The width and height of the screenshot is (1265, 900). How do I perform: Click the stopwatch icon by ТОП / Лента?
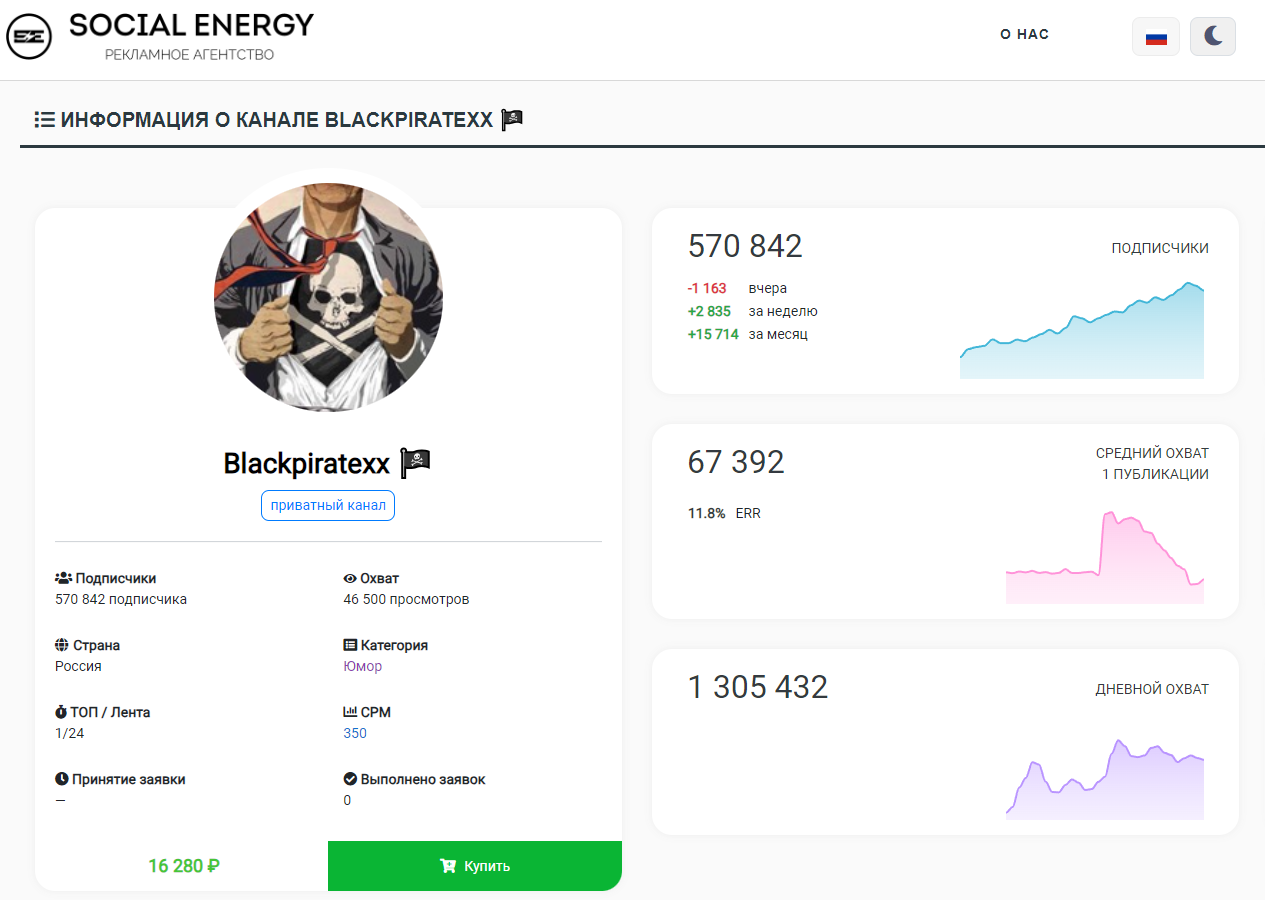coord(61,712)
